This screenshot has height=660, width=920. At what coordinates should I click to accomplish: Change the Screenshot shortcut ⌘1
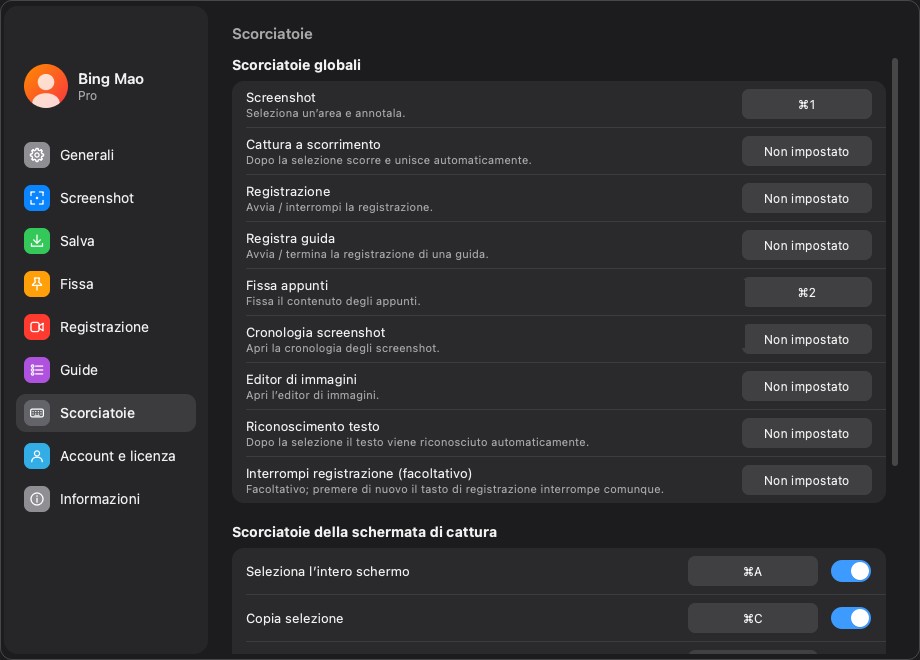coord(807,104)
